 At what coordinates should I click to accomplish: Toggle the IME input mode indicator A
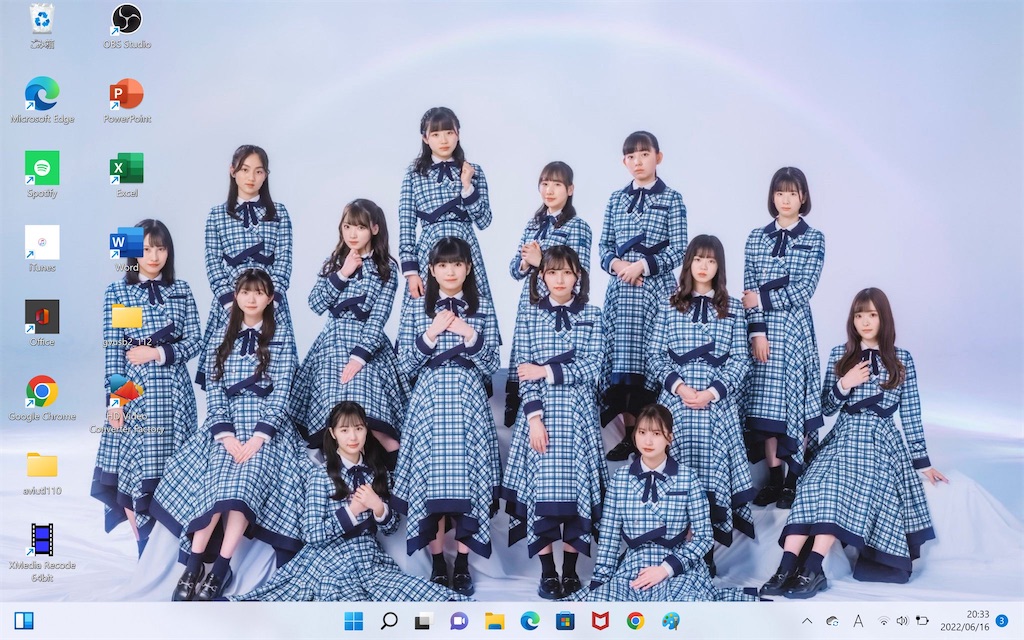point(858,621)
